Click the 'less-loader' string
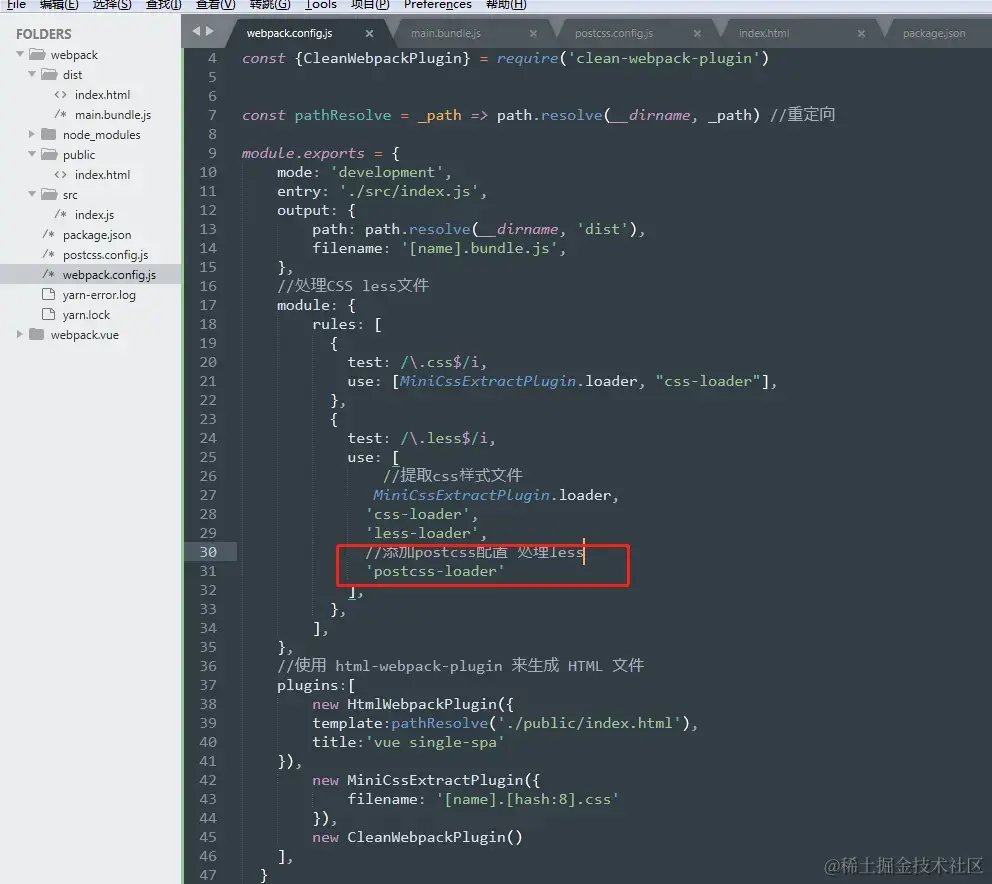 (x=421, y=533)
